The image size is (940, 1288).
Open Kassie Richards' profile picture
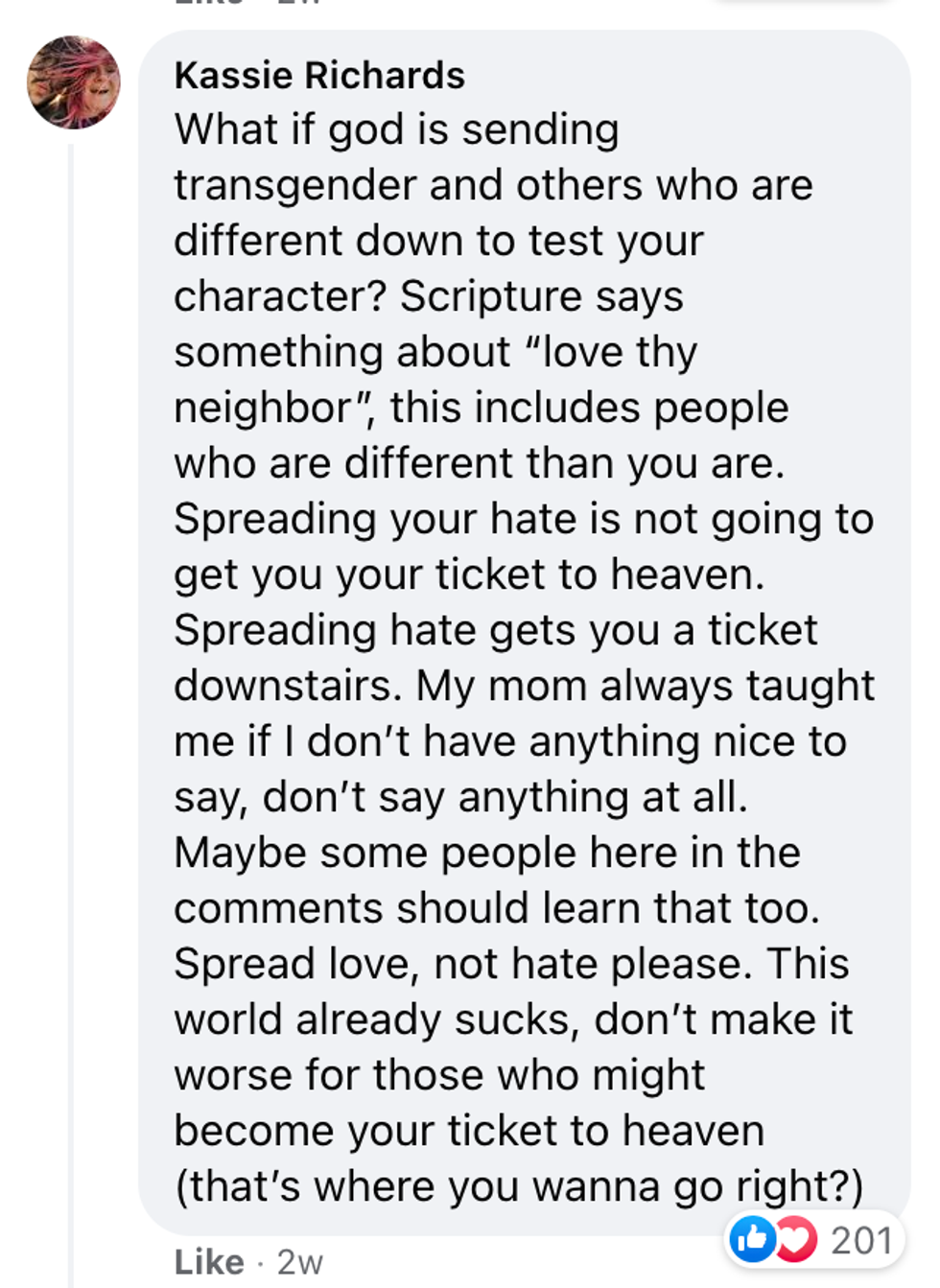click(x=74, y=82)
